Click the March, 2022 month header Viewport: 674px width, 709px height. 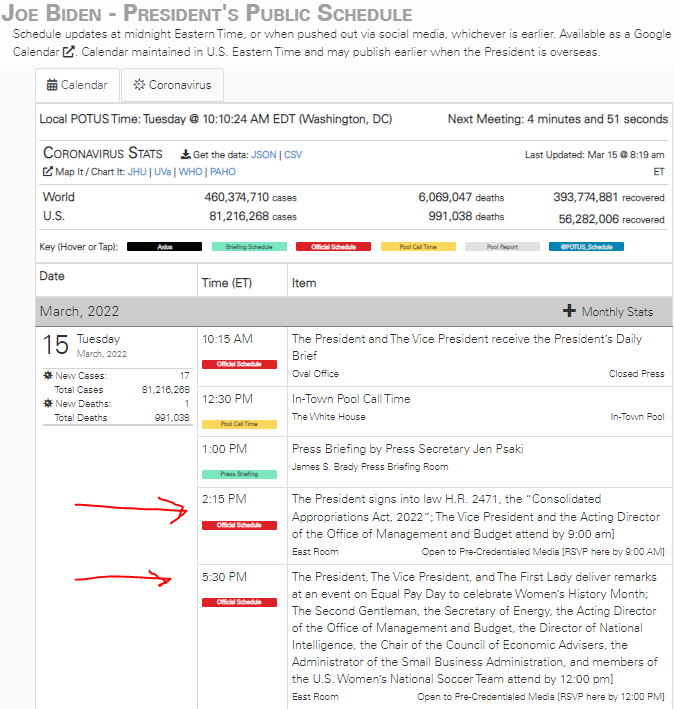click(79, 312)
